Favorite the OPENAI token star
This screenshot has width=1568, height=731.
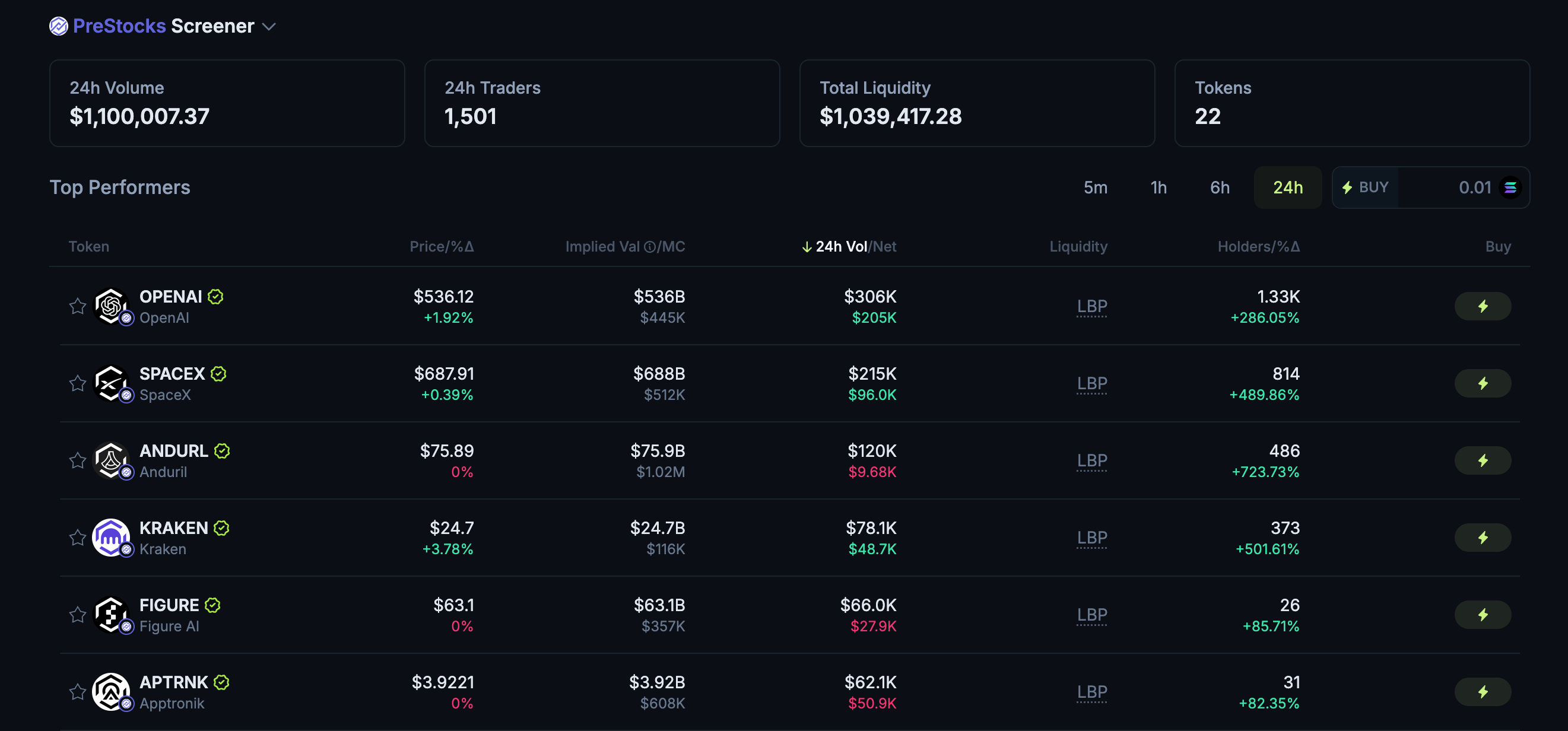click(x=77, y=306)
